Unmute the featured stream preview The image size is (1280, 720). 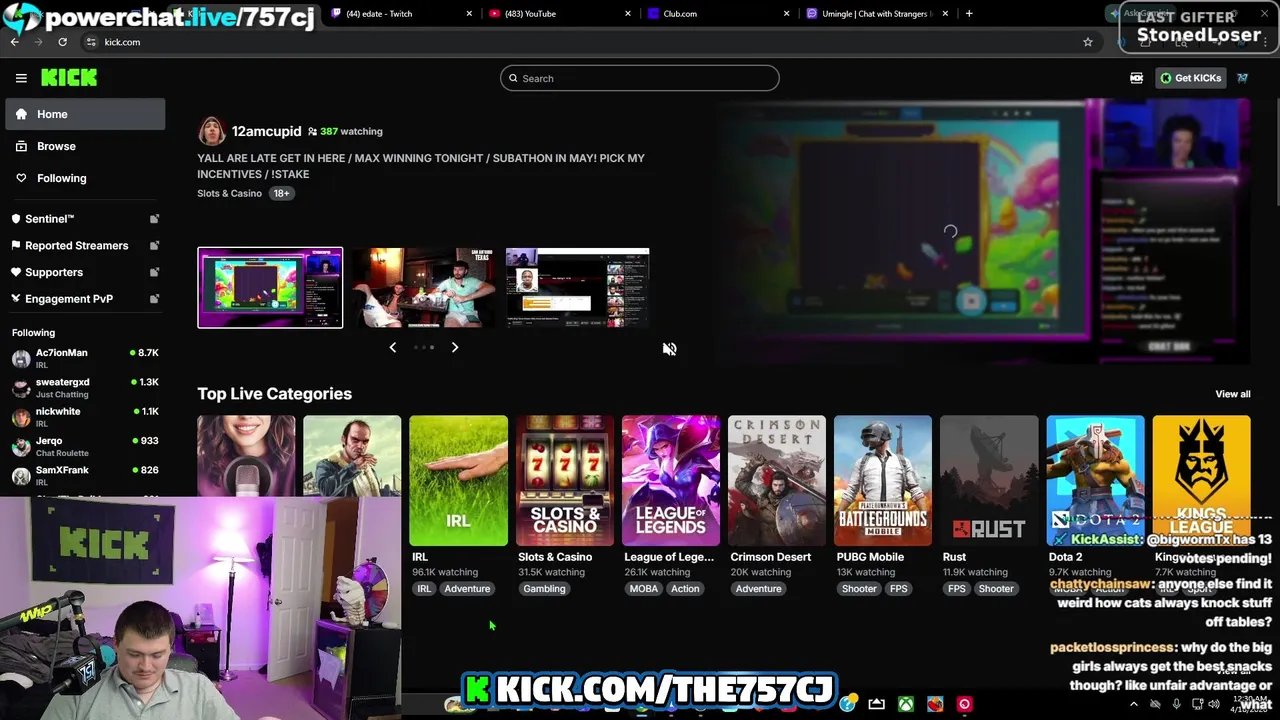click(x=669, y=349)
